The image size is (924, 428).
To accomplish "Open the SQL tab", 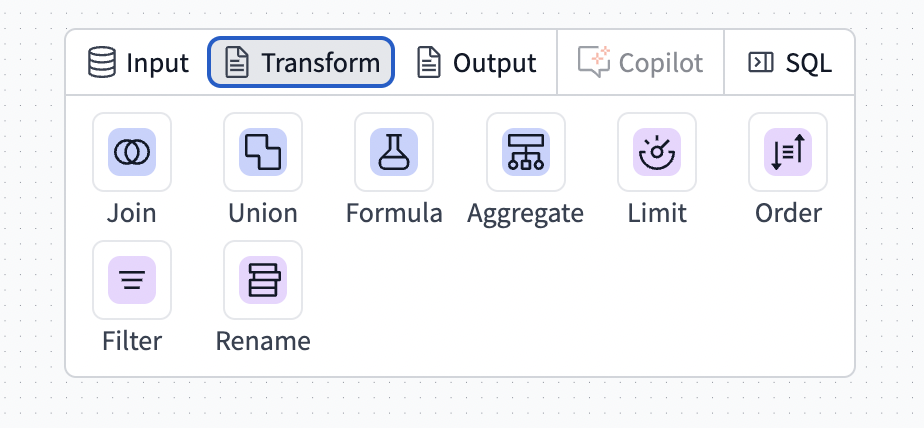I will tap(790, 63).
